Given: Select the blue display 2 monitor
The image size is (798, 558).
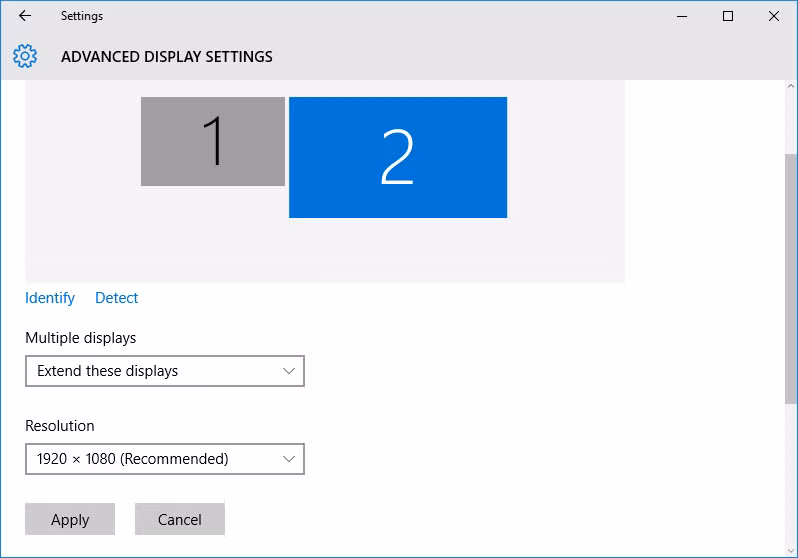Looking at the screenshot, I should tap(397, 157).
